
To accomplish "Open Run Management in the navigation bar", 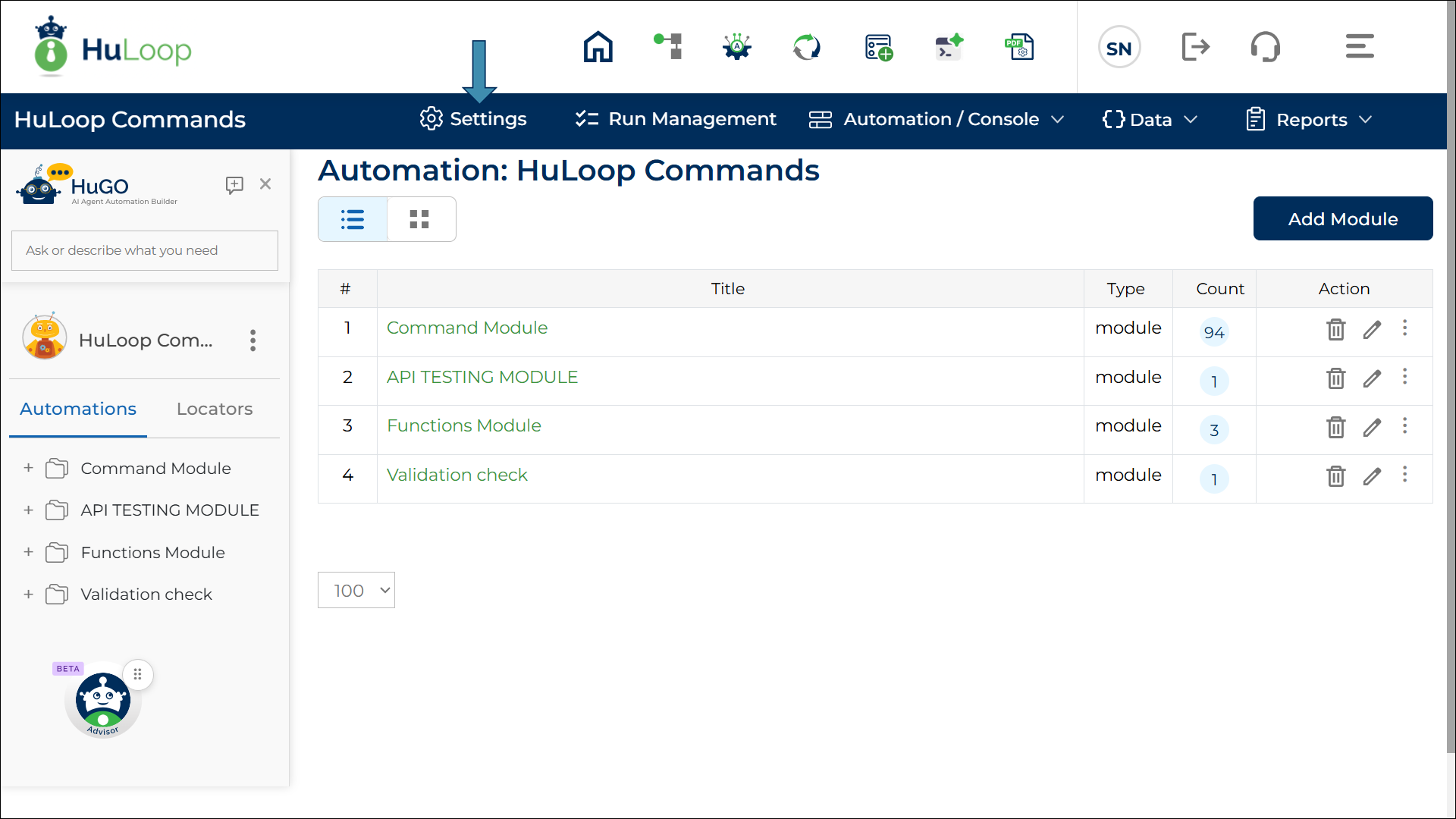I will (675, 119).
